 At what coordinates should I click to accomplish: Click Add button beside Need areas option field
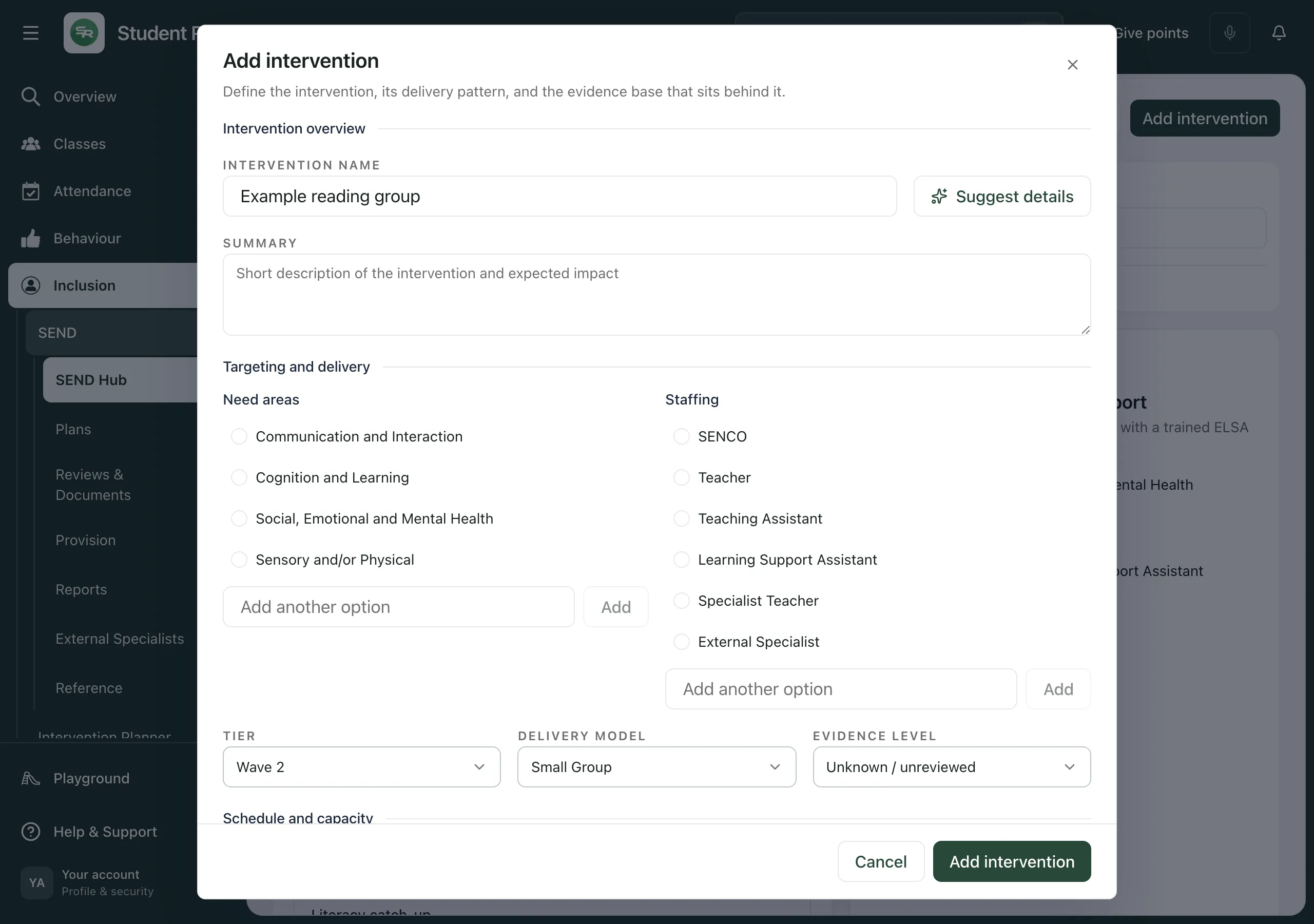click(616, 607)
